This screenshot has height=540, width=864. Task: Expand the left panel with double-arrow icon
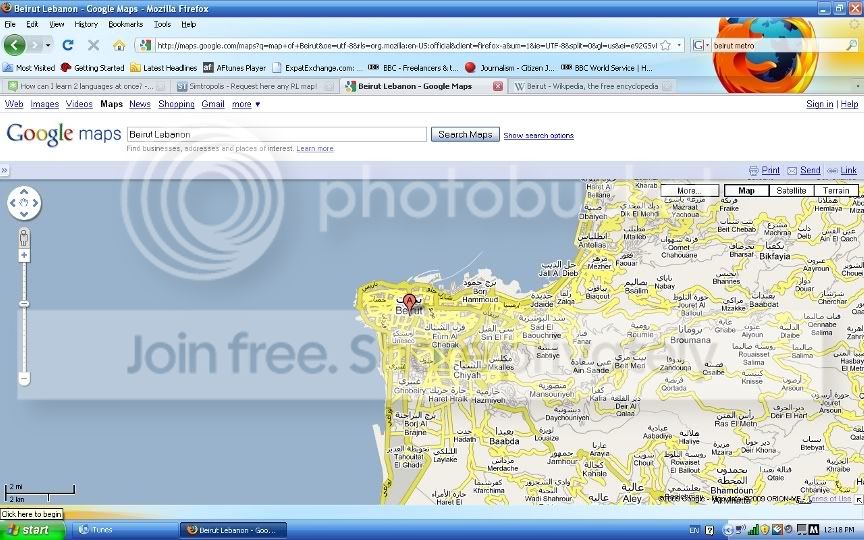tap(4, 170)
